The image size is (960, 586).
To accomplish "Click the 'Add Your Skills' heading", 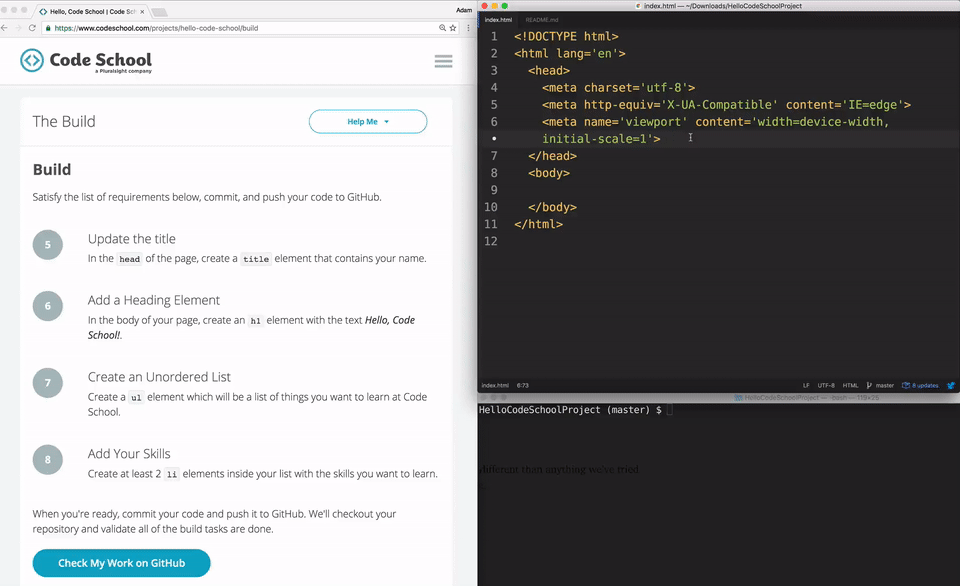I will (129, 454).
